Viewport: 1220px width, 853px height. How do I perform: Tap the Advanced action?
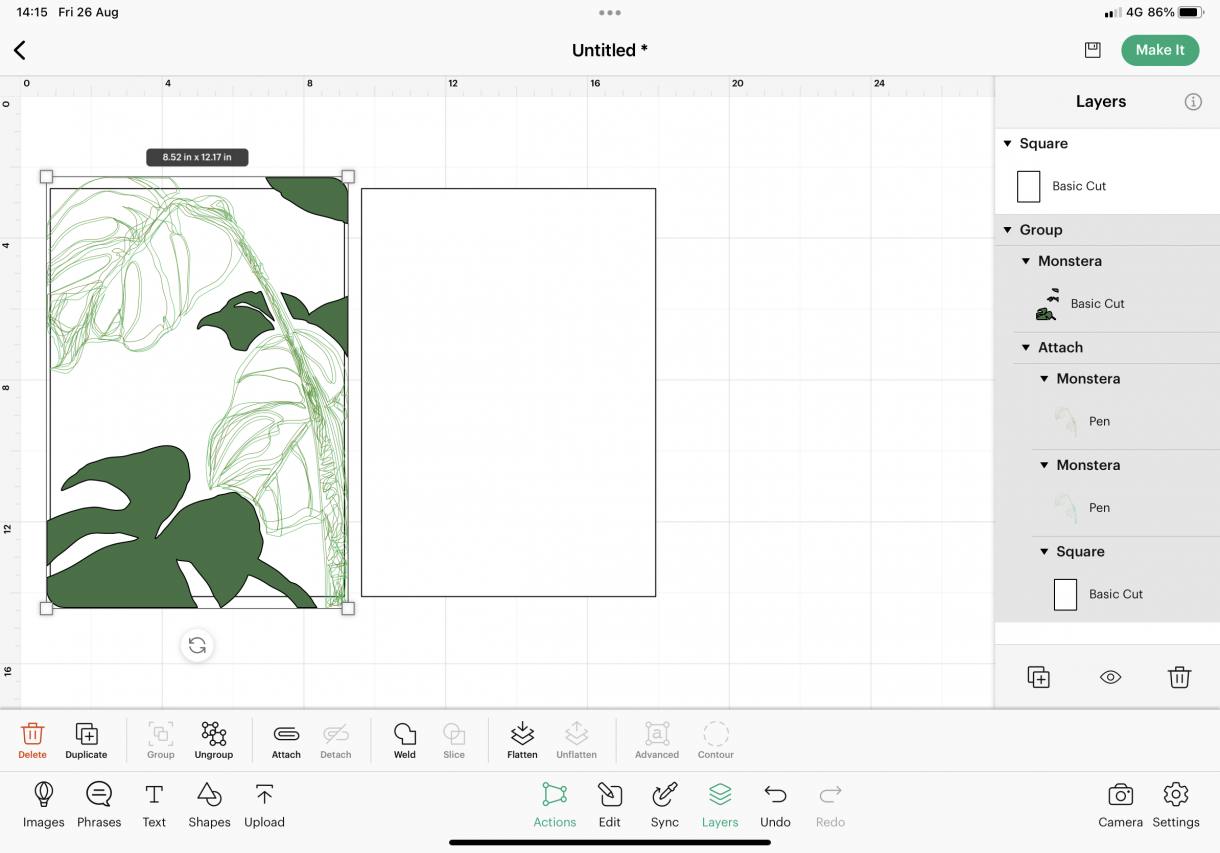pyautogui.click(x=657, y=741)
